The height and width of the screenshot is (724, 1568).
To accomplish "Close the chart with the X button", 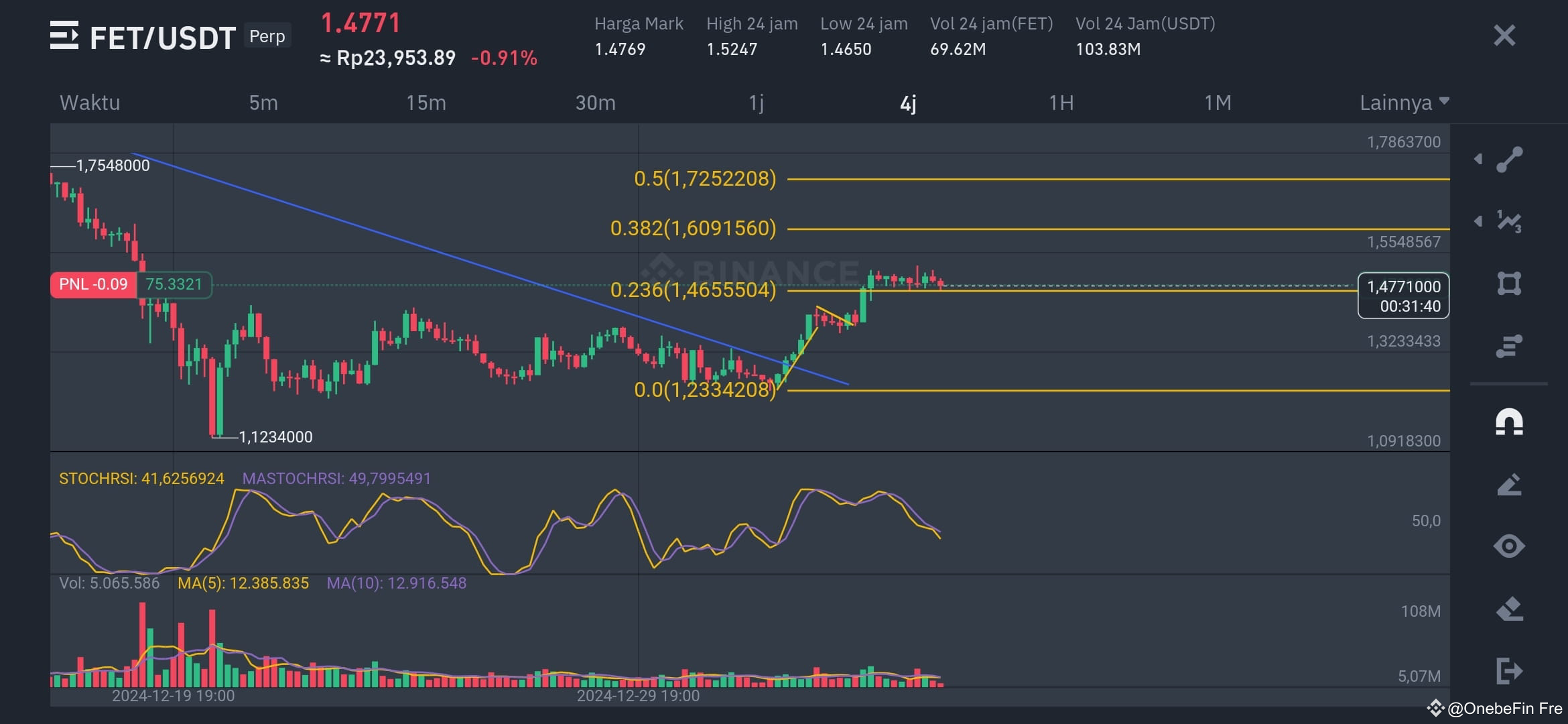I will pos(1504,36).
